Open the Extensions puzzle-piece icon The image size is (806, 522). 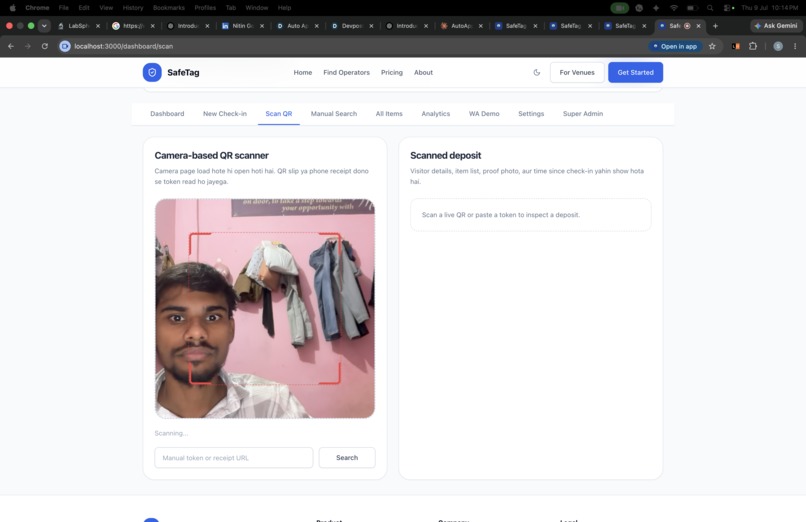(753, 46)
